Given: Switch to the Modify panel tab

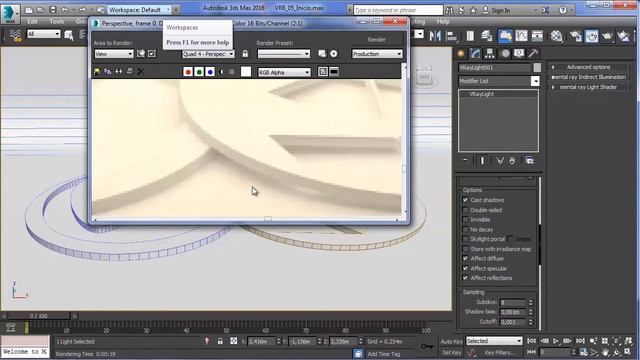Looking at the screenshot, I should click(475, 53).
